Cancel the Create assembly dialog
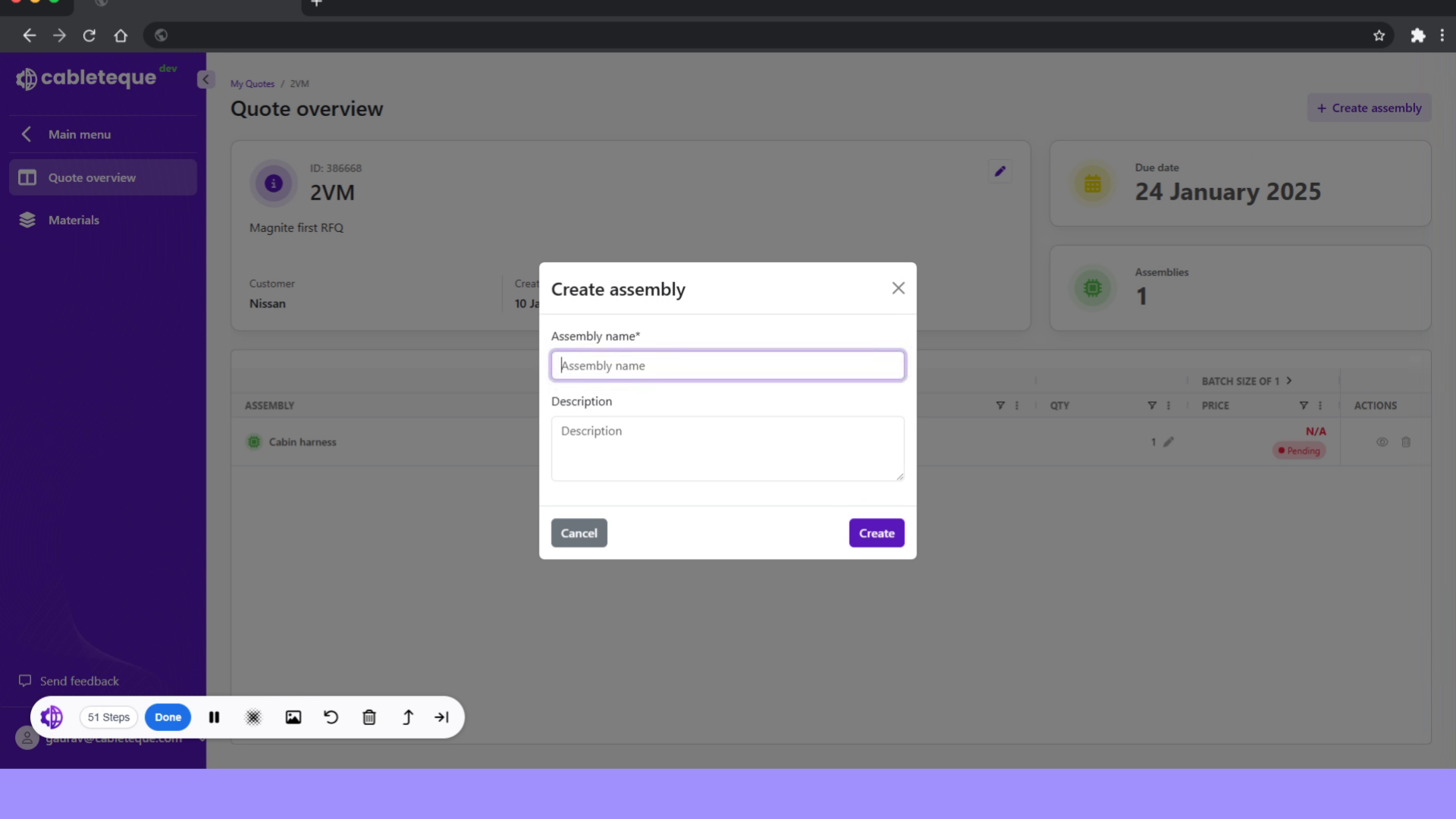1456x819 pixels. click(x=579, y=532)
